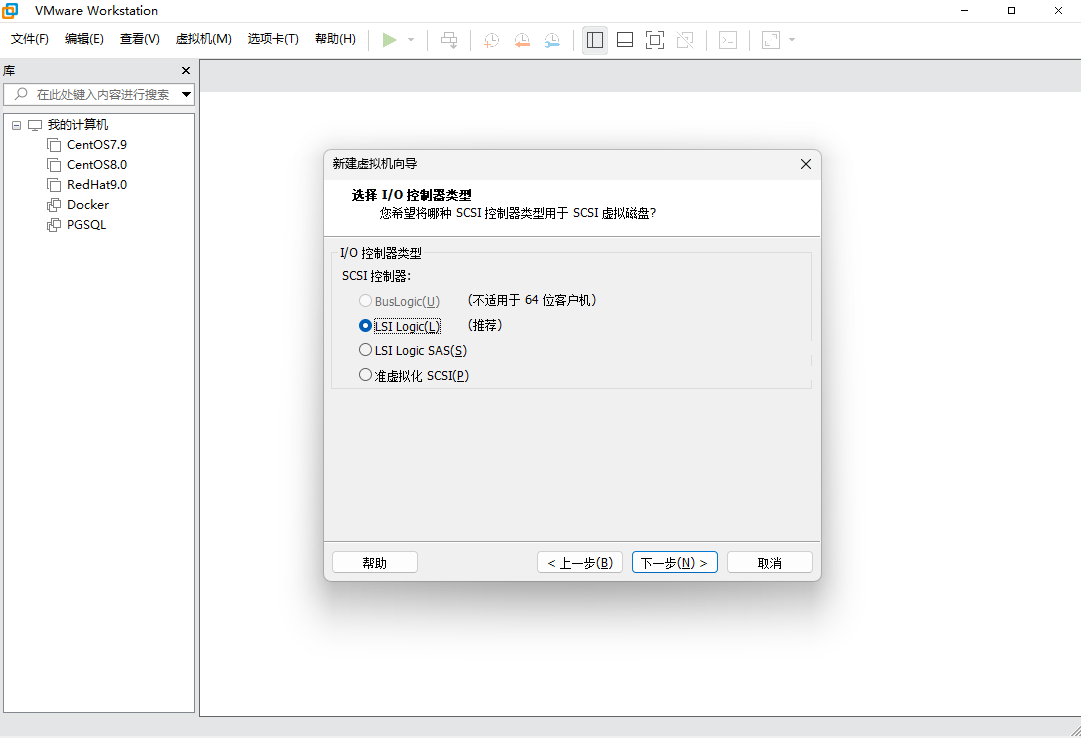
Task: Open the 帮助(H) menu
Action: coord(335,39)
